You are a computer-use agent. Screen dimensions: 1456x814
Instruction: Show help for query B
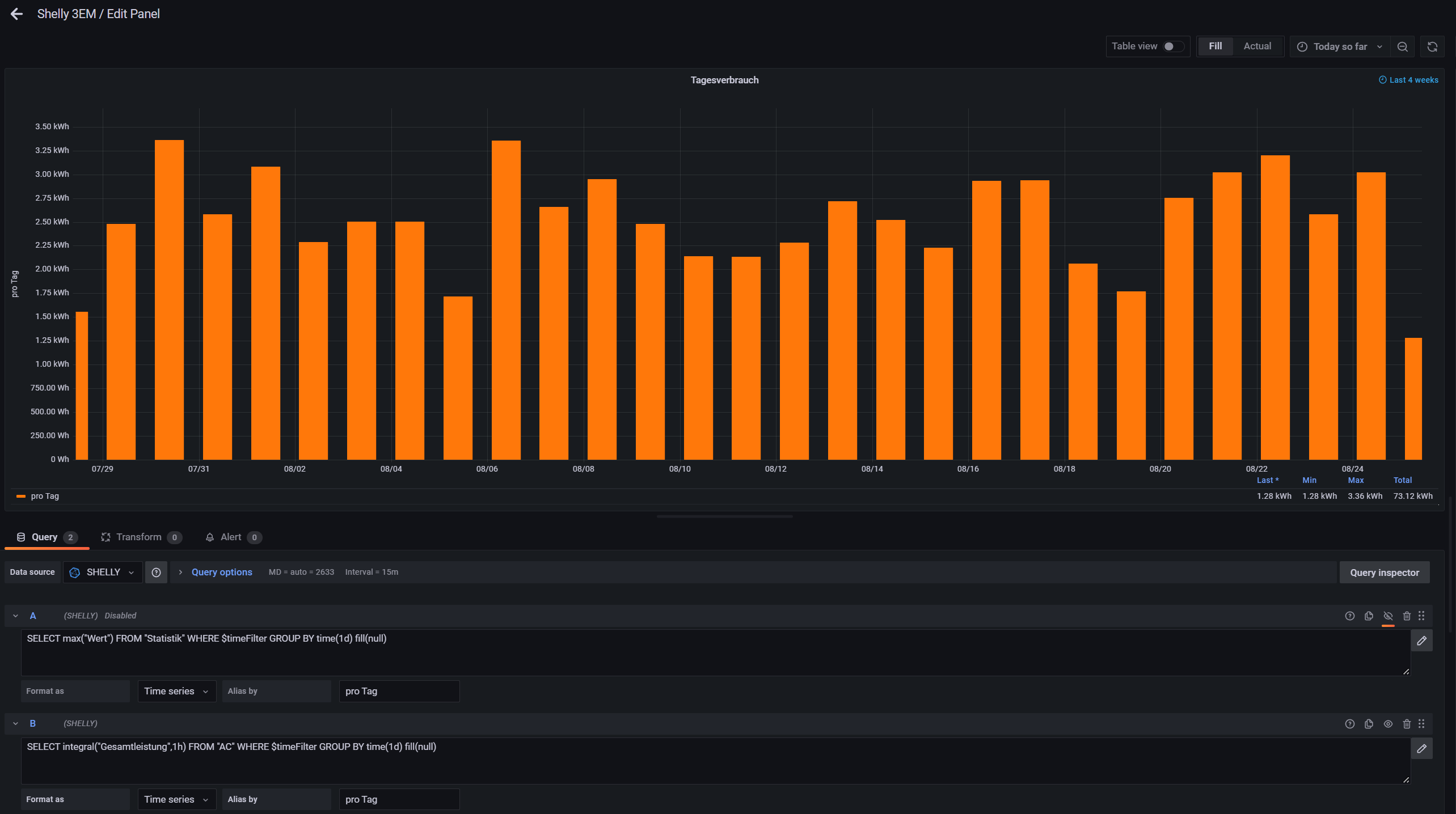[1349, 724]
